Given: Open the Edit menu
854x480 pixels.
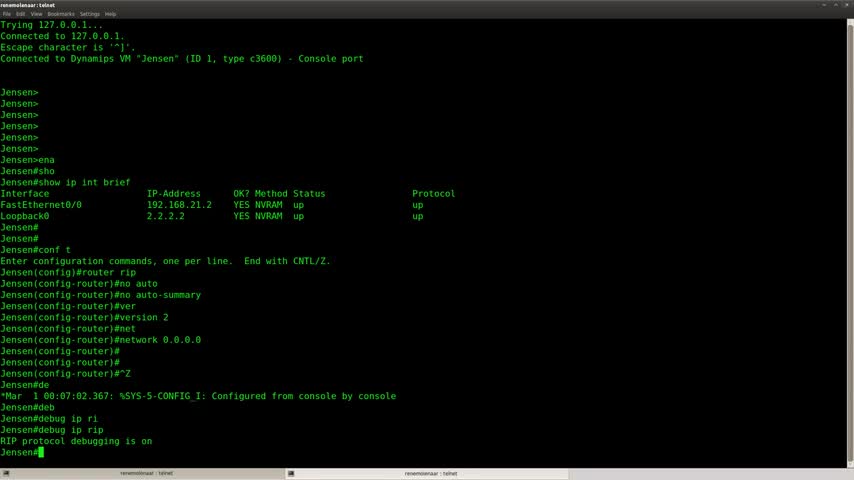Looking at the screenshot, I should tap(20, 14).
